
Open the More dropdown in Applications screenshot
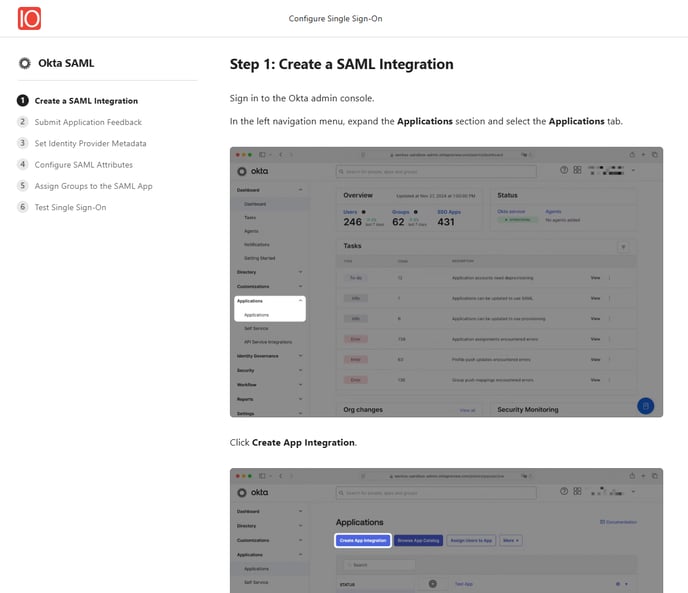pos(511,540)
